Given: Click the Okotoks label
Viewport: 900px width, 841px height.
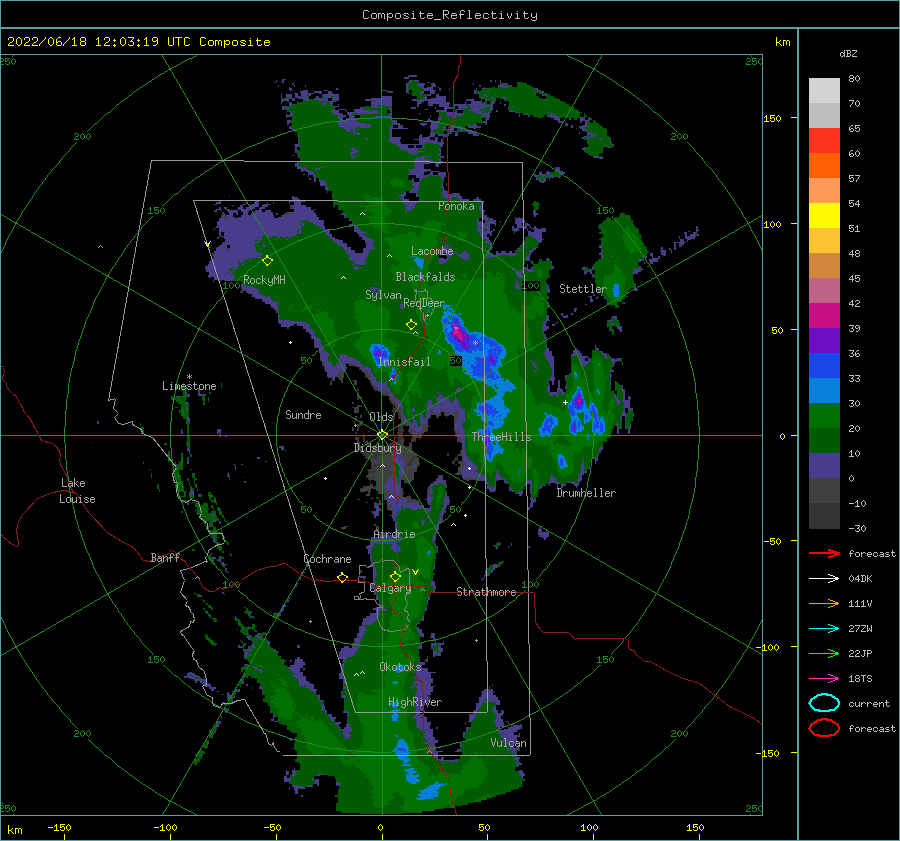Looking at the screenshot, I should point(400,667).
